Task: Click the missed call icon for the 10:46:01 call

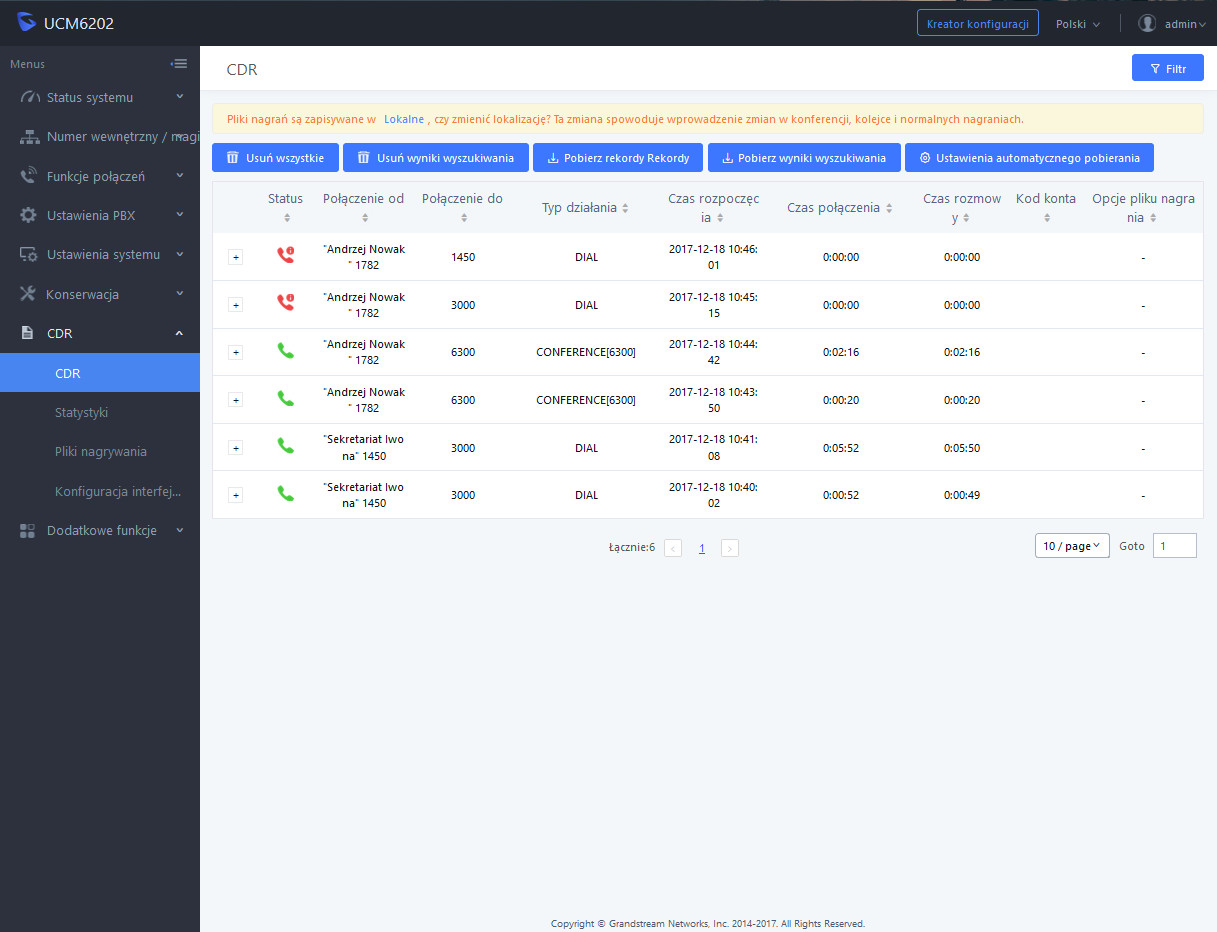Action: (x=286, y=256)
